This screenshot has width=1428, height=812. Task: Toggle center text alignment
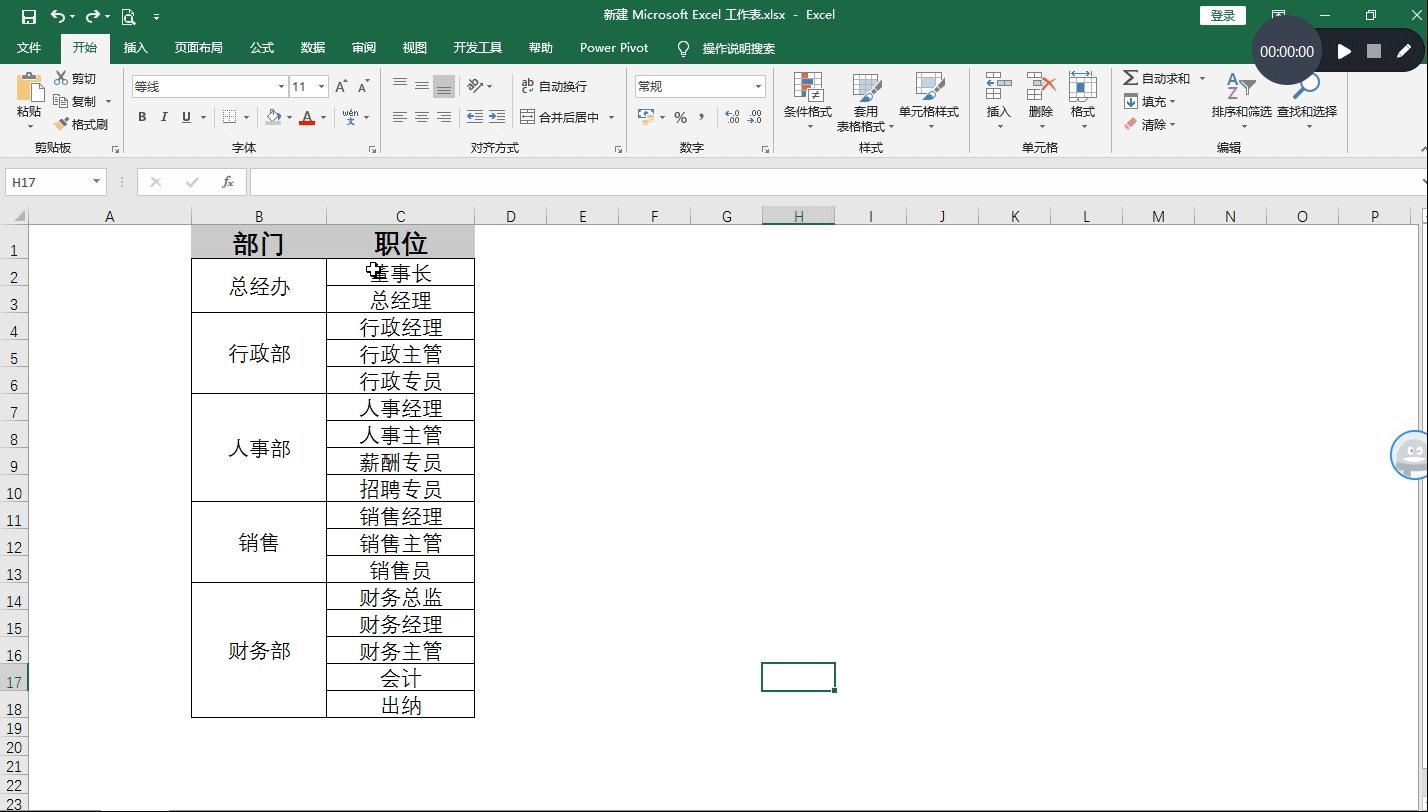[421, 117]
